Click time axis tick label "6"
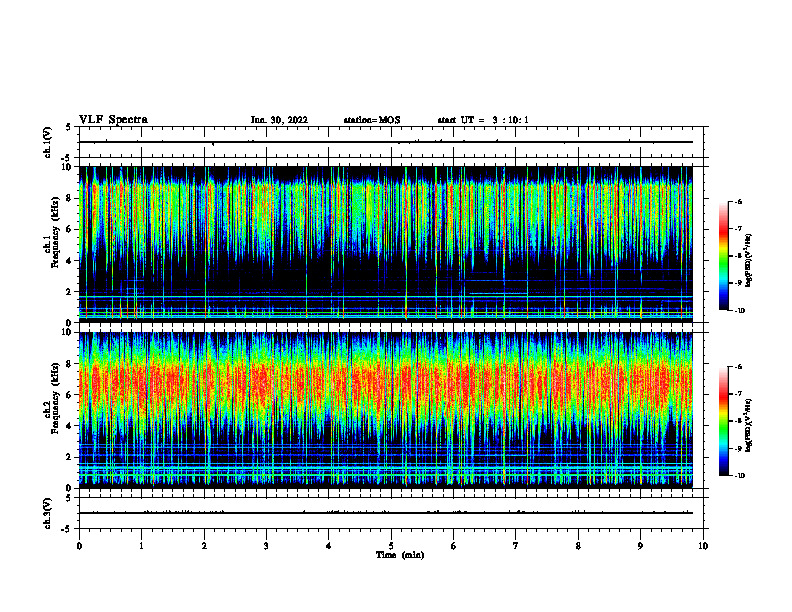 click(454, 546)
